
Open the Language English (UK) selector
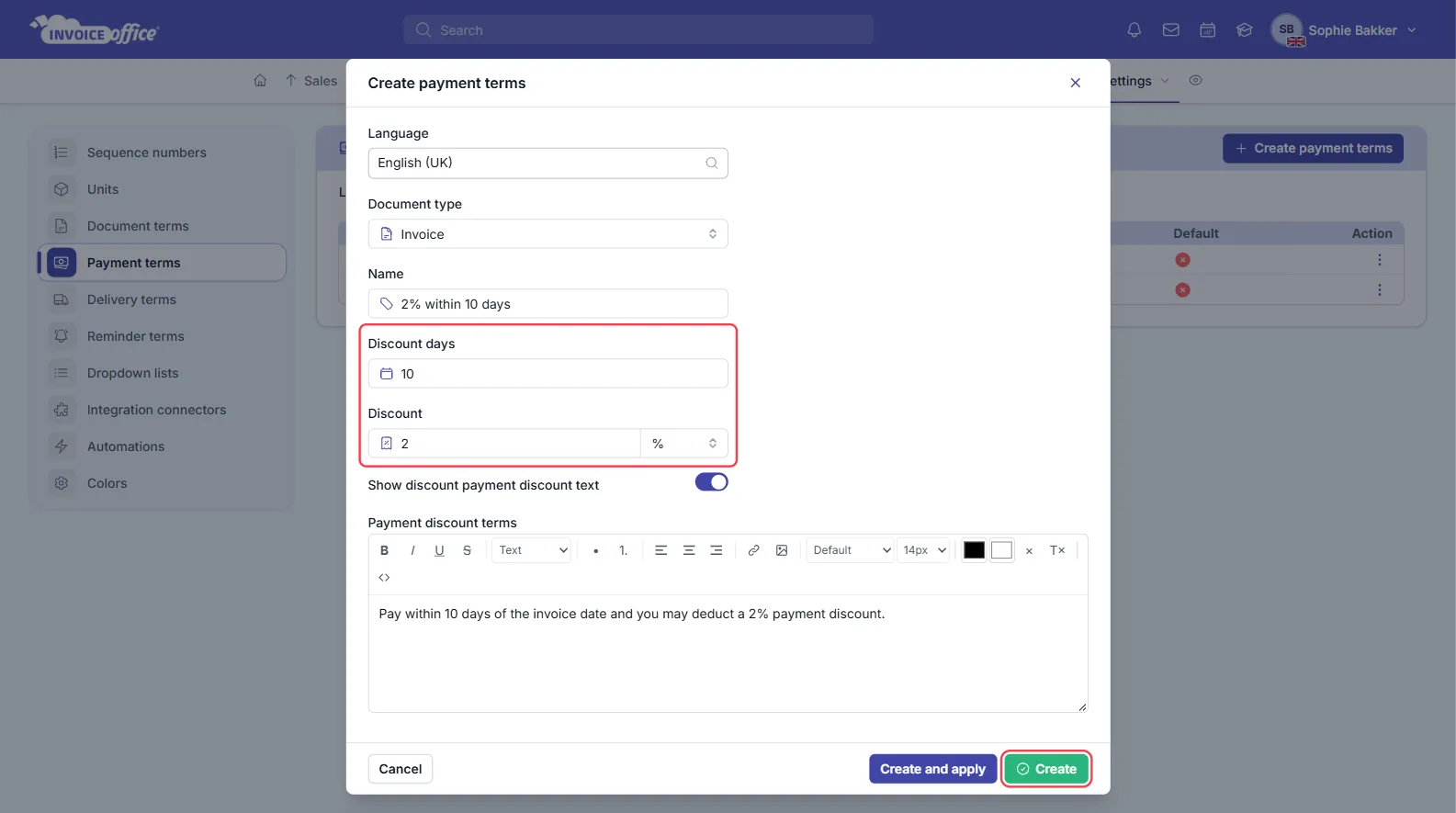pyautogui.click(x=547, y=163)
